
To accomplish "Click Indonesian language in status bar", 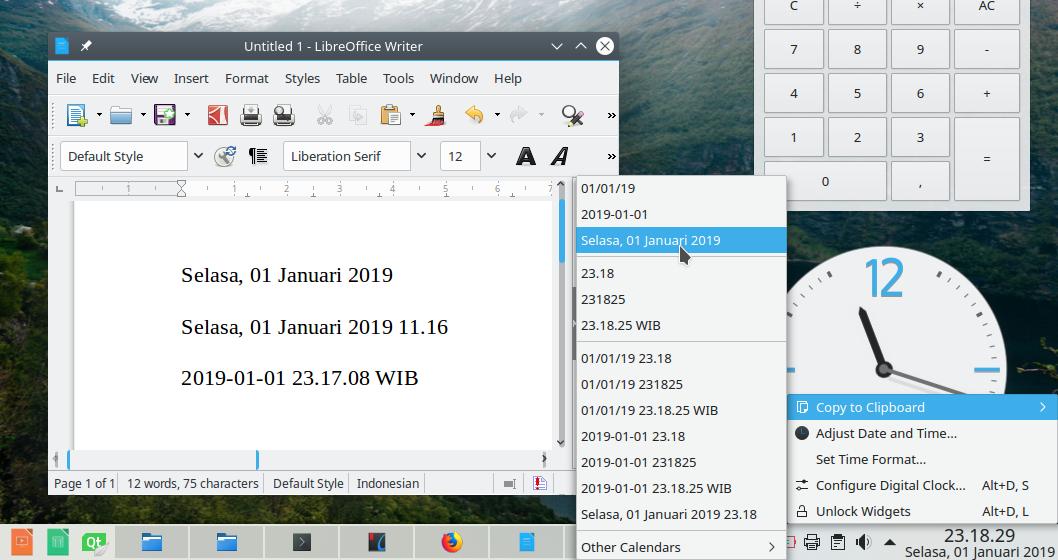I will click(x=388, y=483).
